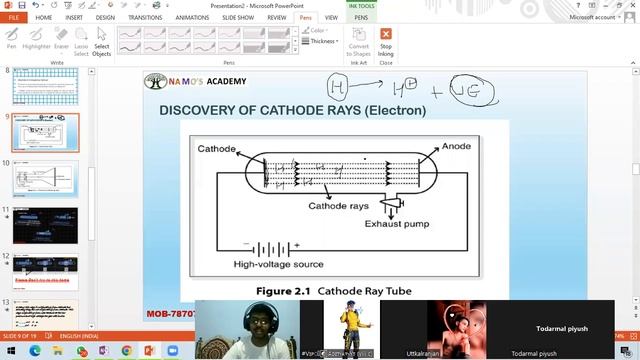Select slide 10 thumbnail
Image resolution: width=640 pixels, height=360 pixels.
[45, 179]
